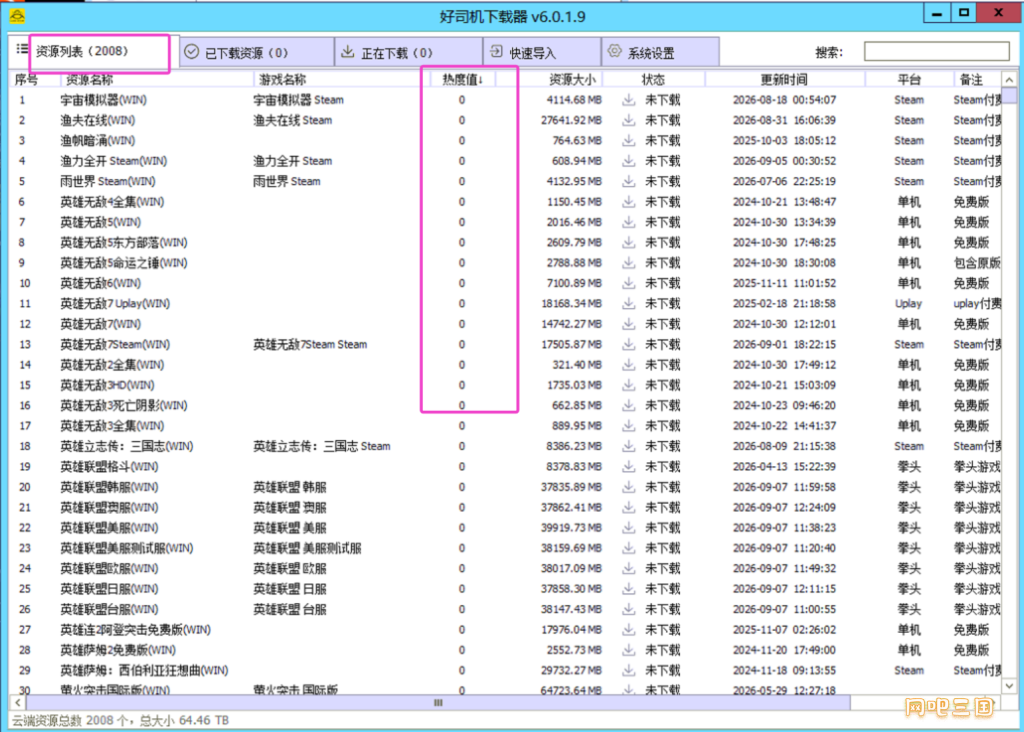Click the 状态 column header
This screenshot has height=732, width=1024.
[x=653, y=80]
